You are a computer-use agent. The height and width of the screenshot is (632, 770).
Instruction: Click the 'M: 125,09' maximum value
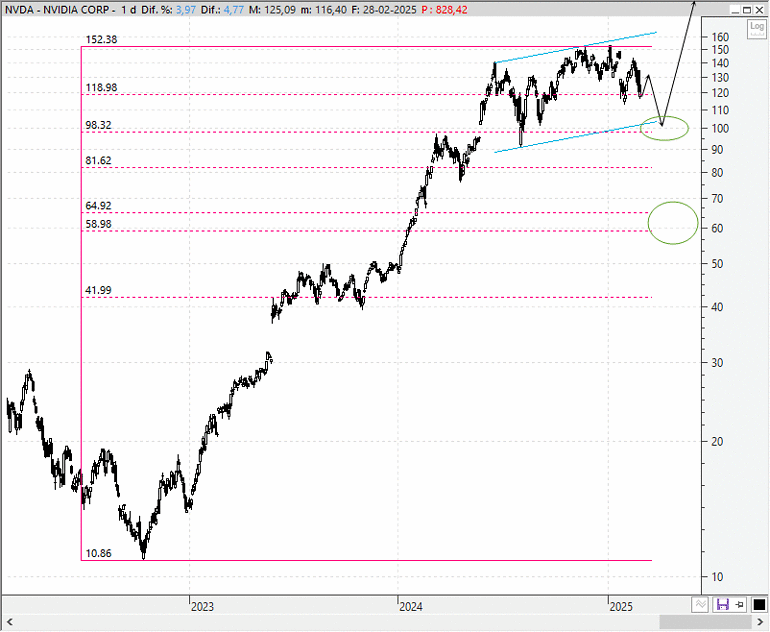point(272,10)
